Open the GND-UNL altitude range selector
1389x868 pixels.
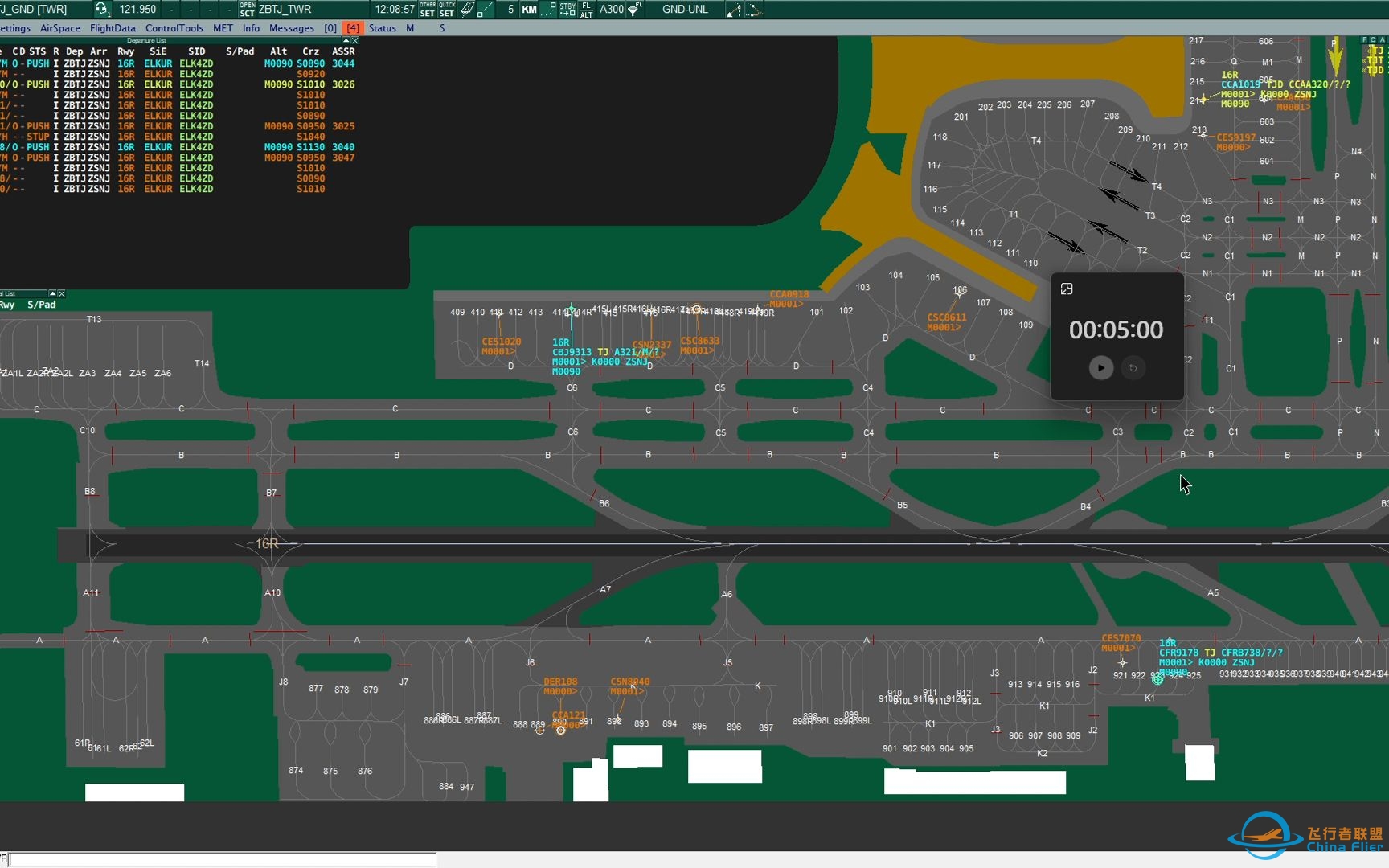coord(685,10)
